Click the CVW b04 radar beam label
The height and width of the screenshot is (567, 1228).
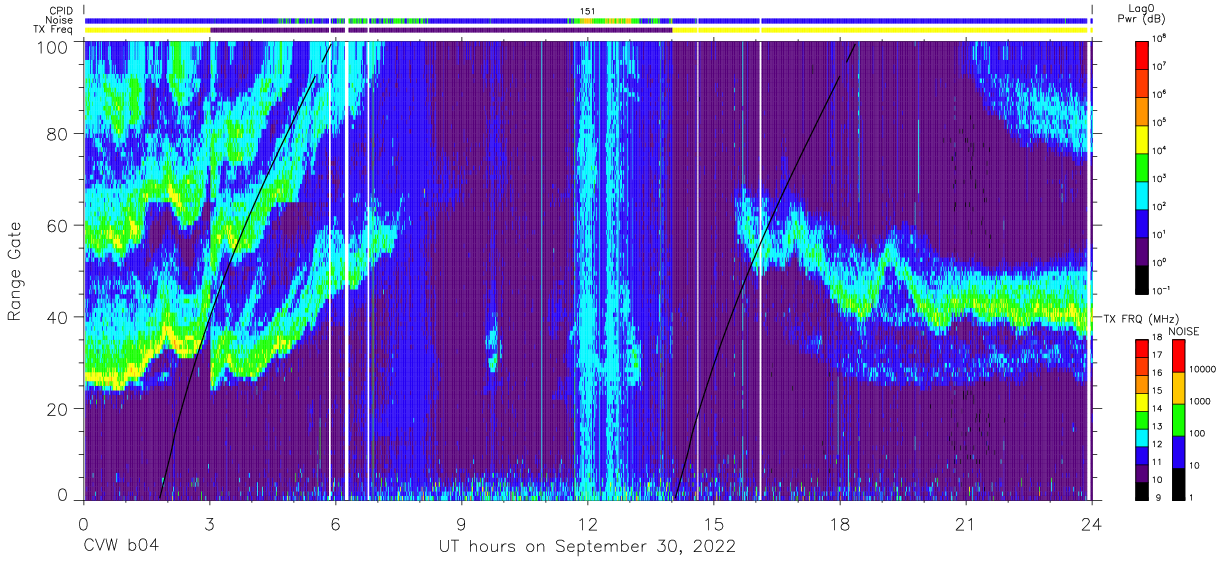(x=120, y=548)
